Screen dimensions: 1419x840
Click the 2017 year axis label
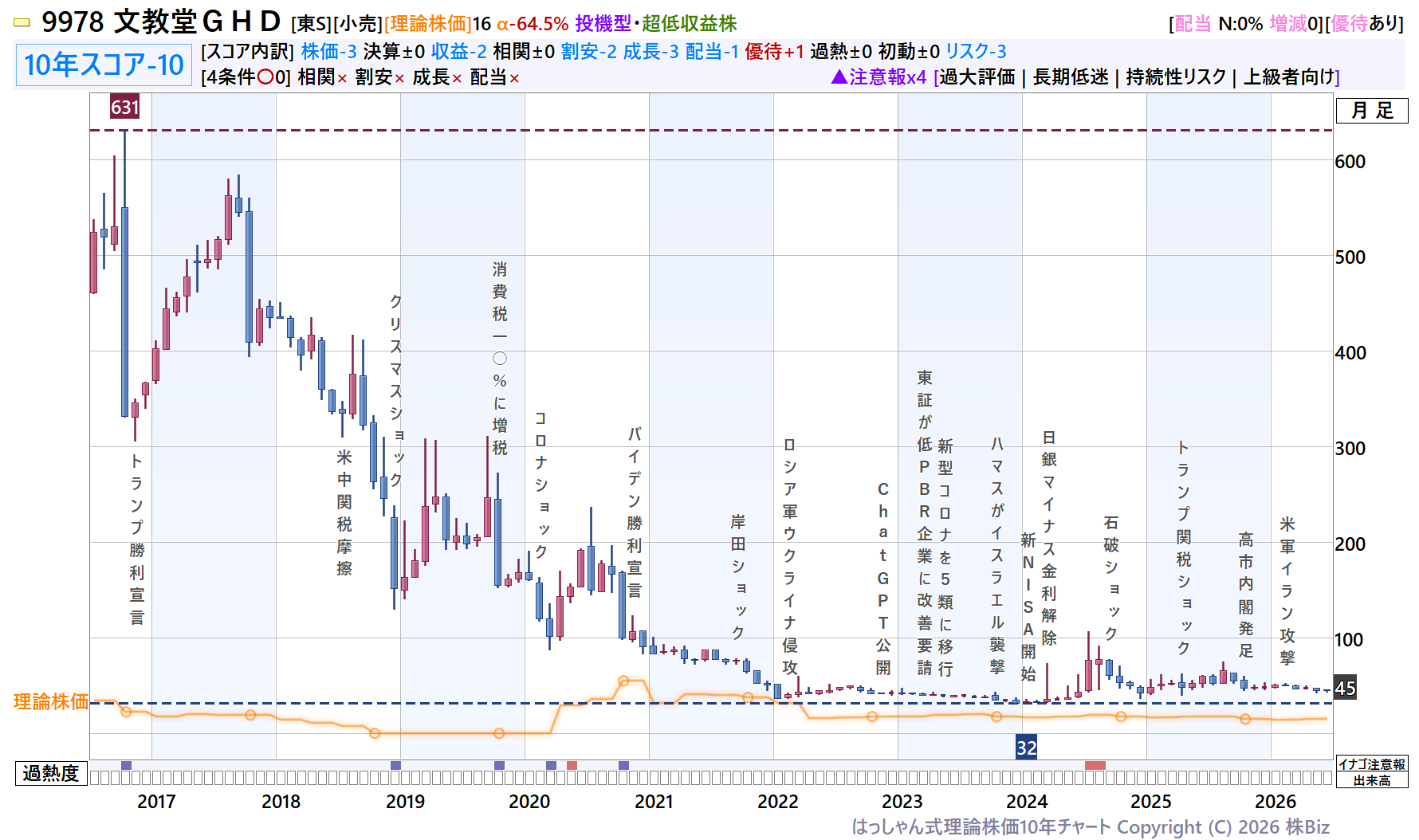point(156,802)
